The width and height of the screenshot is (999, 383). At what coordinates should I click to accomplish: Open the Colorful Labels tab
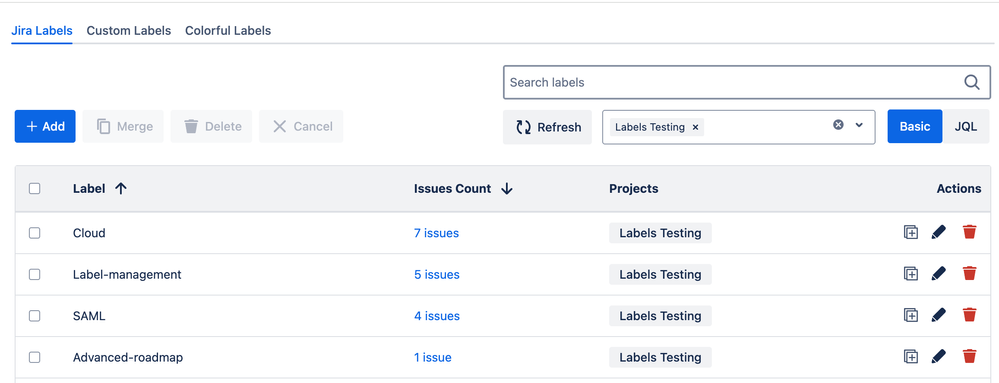coord(228,31)
